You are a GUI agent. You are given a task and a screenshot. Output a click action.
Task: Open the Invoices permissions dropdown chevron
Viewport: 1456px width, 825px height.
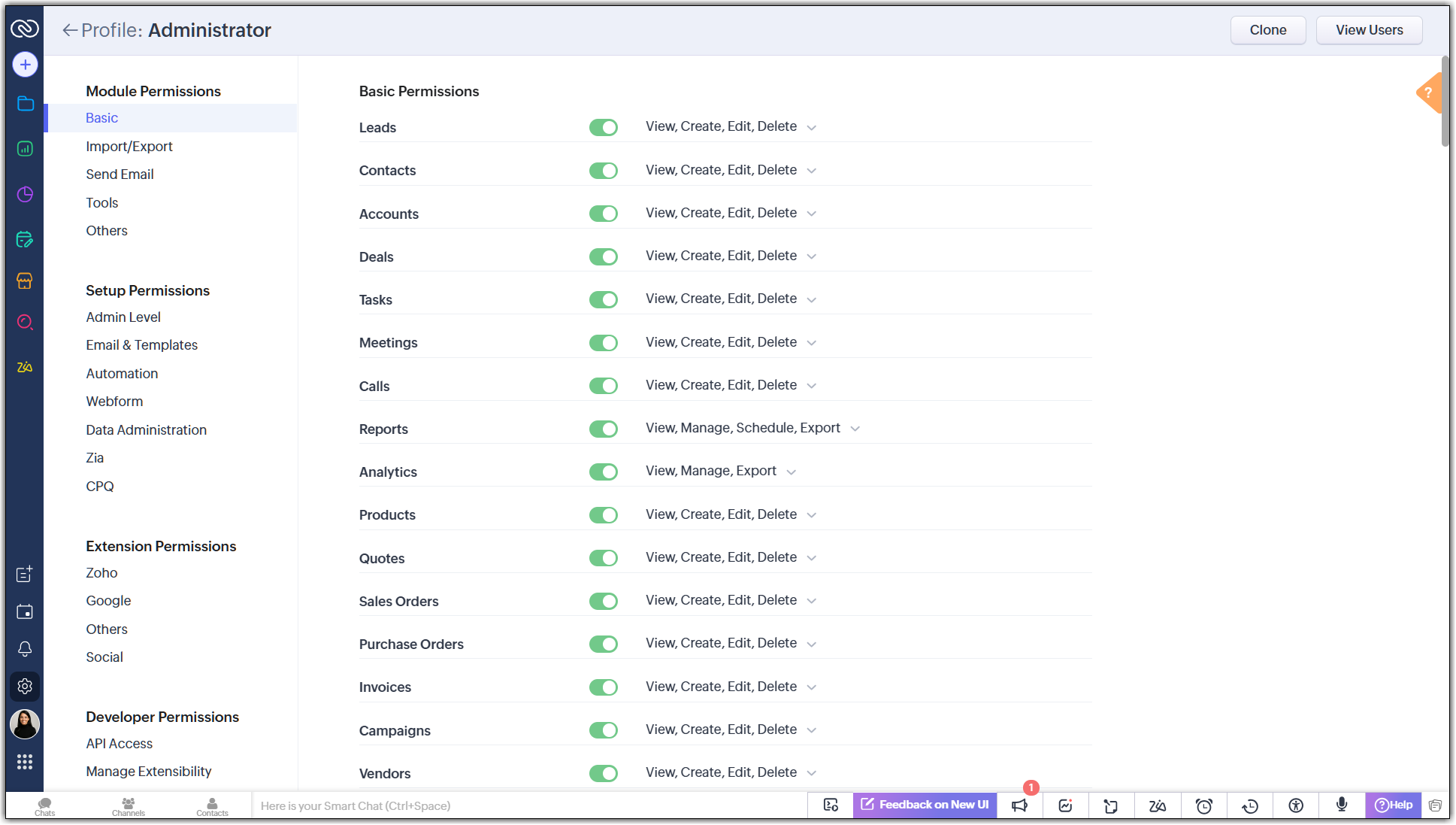pyautogui.click(x=812, y=687)
